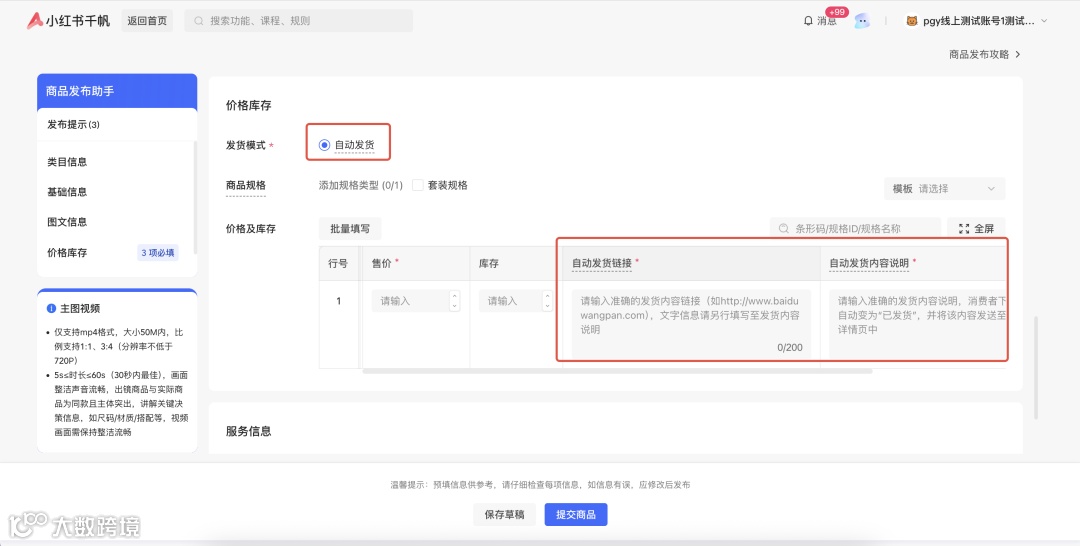Click the 保存草稿 button
1080x546 pixels.
pos(504,514)
